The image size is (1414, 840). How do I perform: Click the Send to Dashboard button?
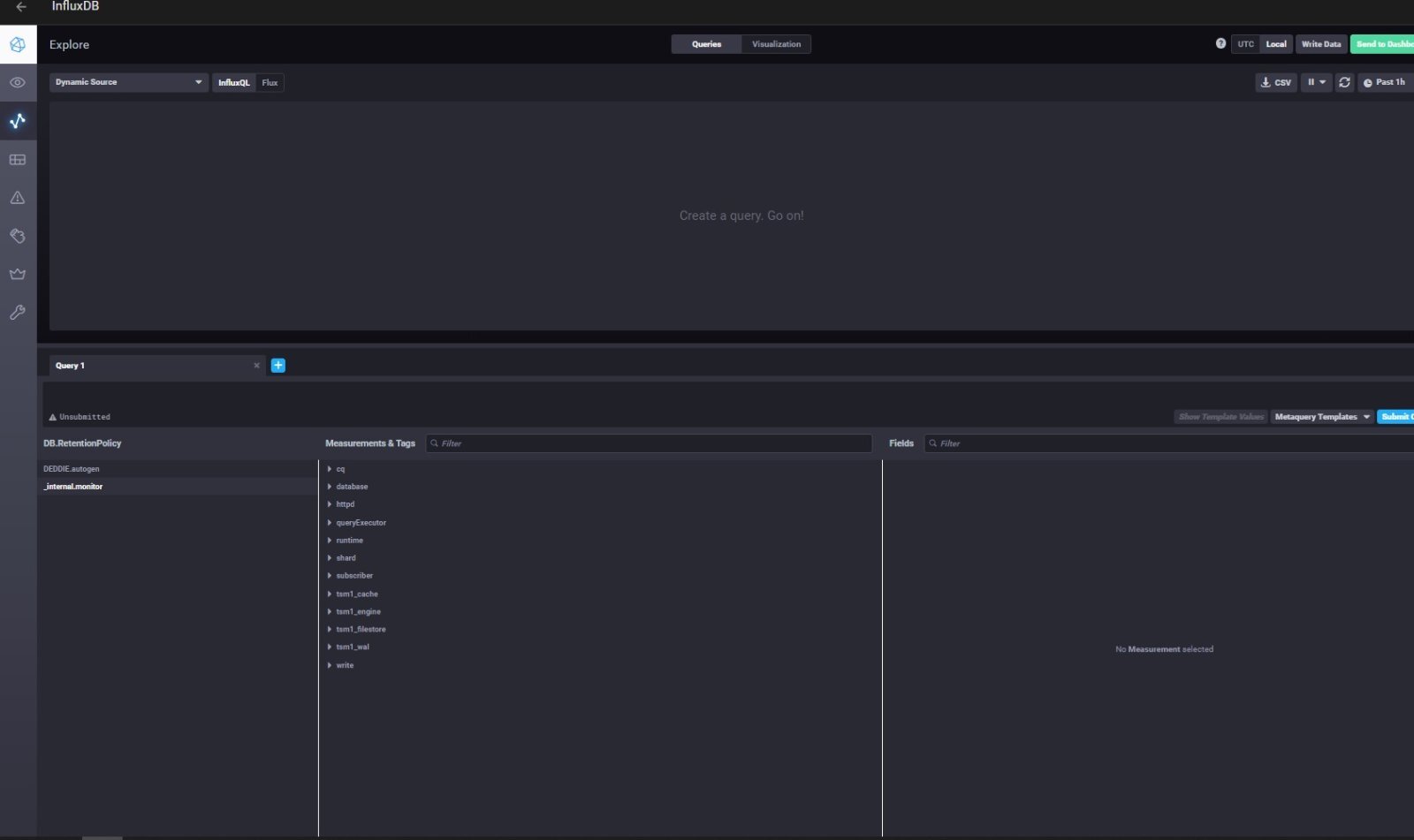1382,44
